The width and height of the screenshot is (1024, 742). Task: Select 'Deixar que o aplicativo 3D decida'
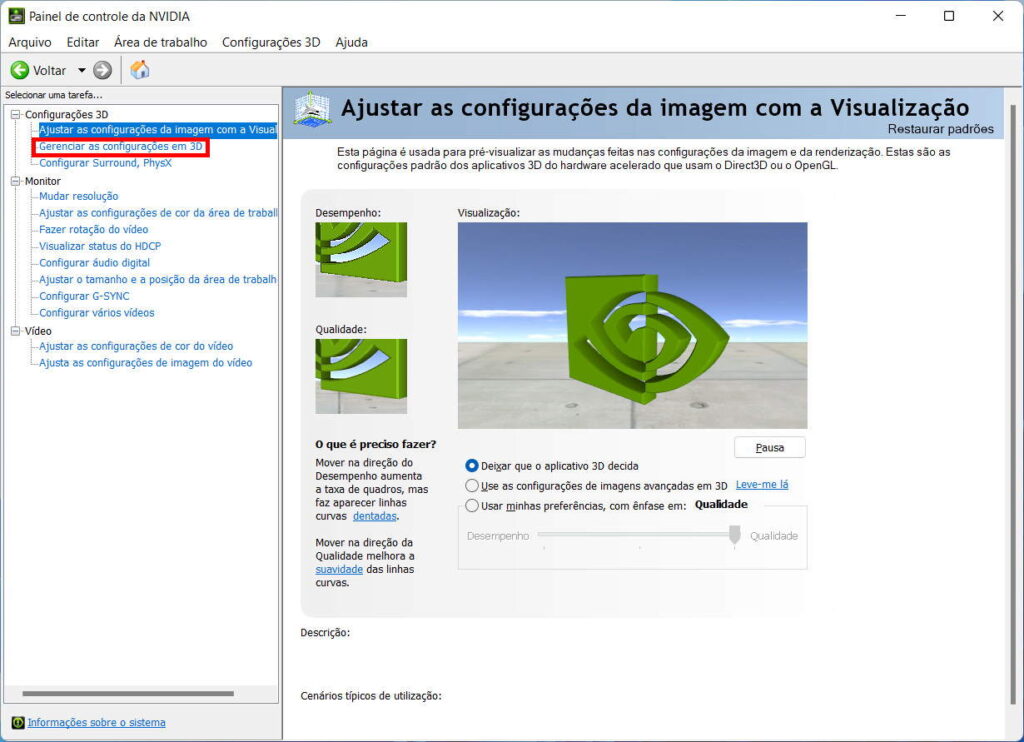coord(472,466)
